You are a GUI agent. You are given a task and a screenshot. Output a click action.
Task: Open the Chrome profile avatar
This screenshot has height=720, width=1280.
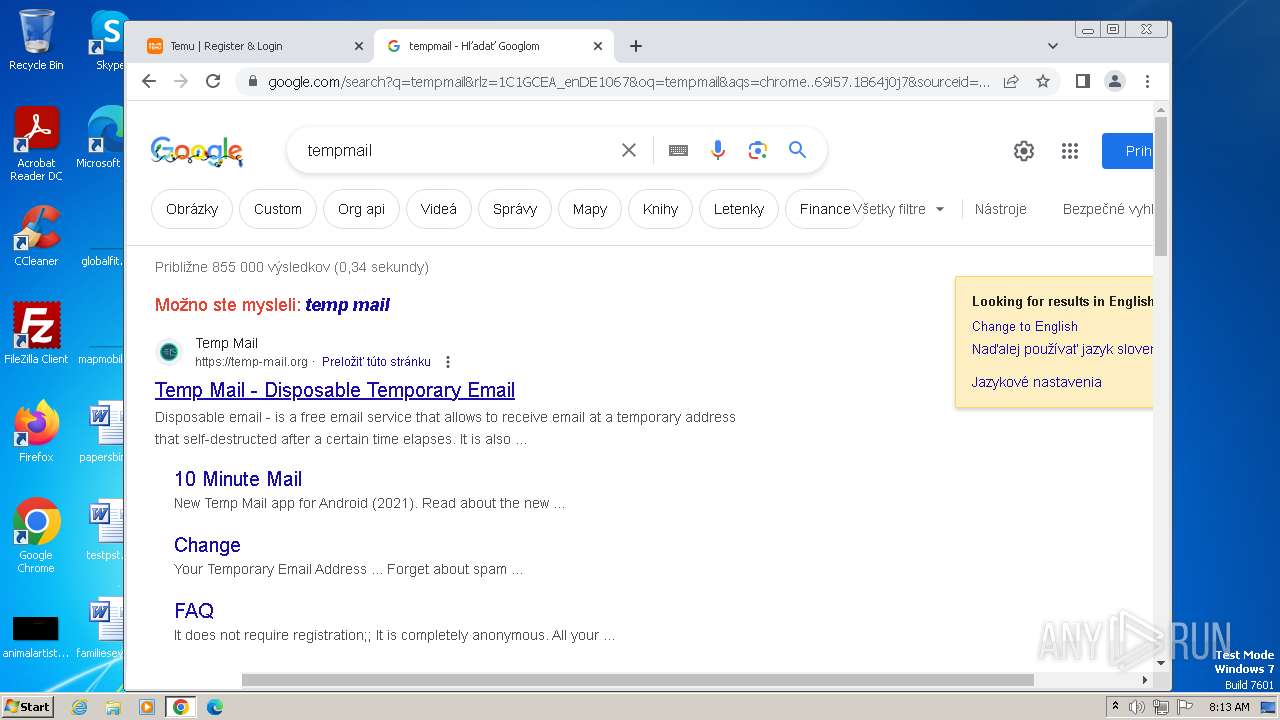point(1115,81)
